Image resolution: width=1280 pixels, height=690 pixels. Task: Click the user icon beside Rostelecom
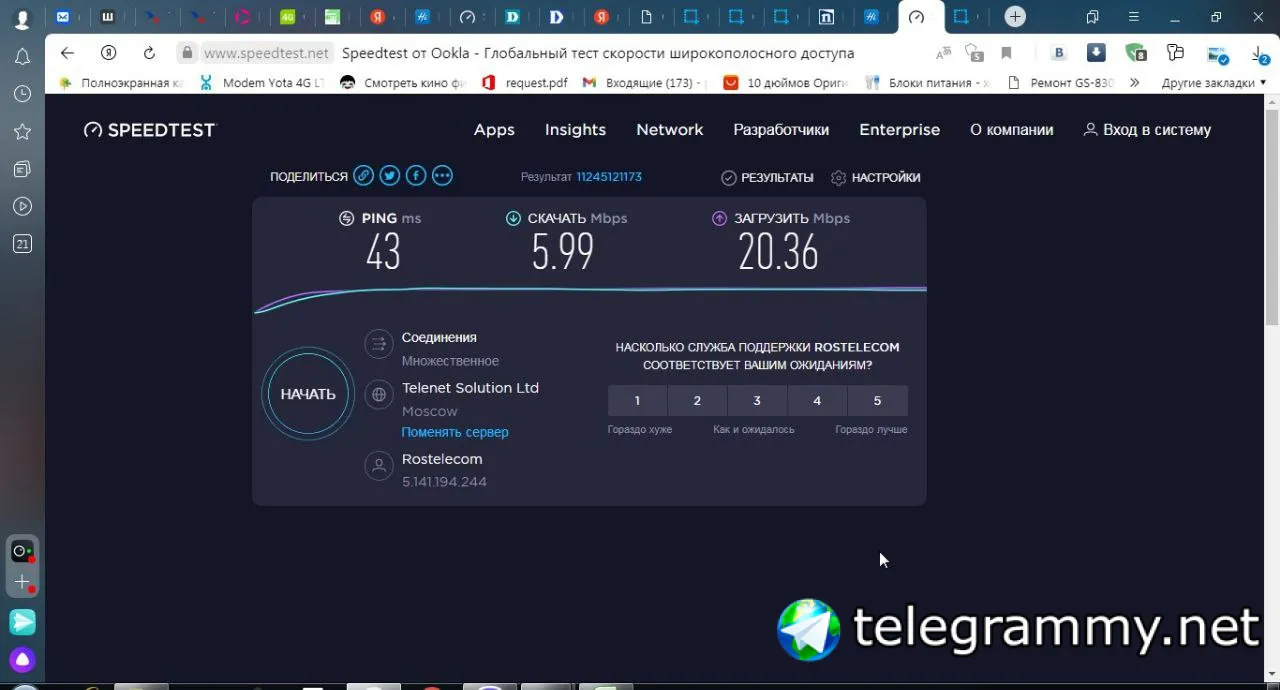[379, 466]
